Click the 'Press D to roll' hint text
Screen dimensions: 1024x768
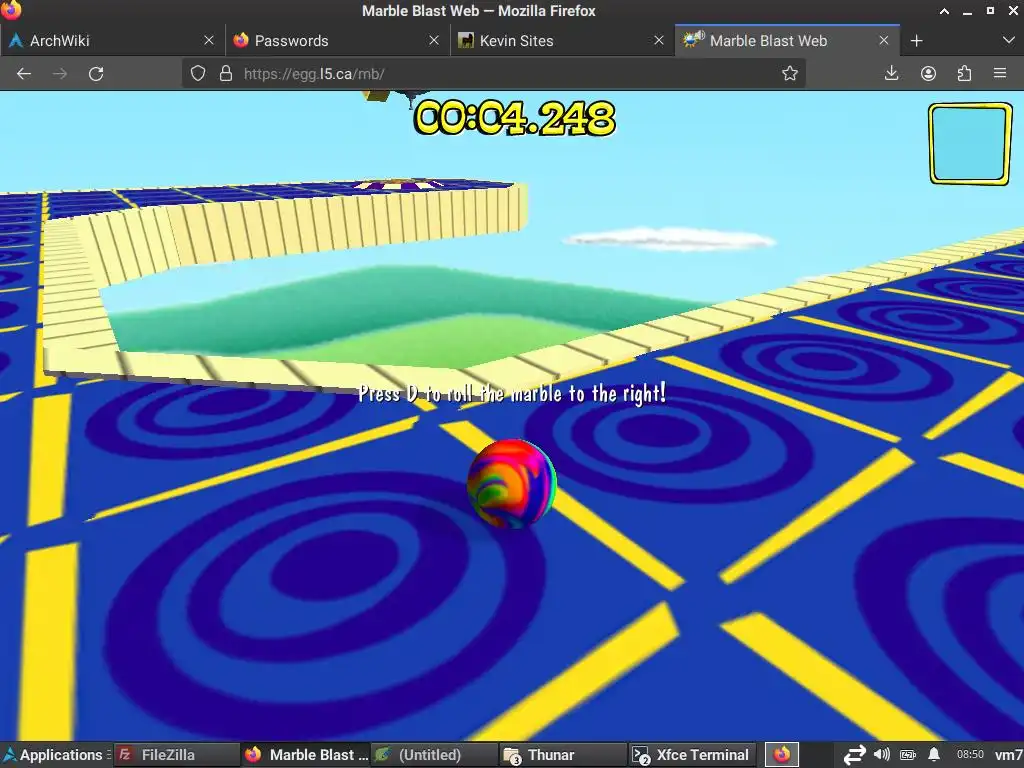coord(512,393)
